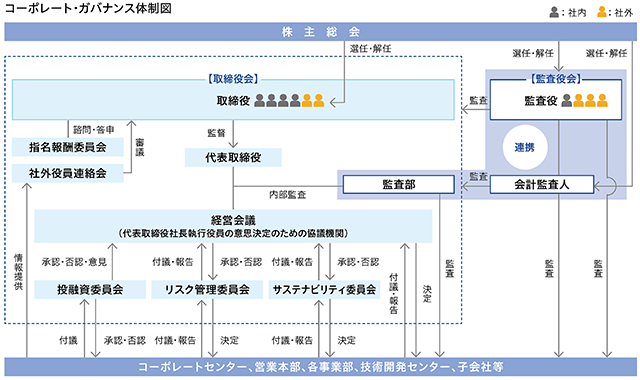Screen dimensions: 640x380
Task: Click the arrowhead pointing into 会計監査人 box
Action: (597, 187)
